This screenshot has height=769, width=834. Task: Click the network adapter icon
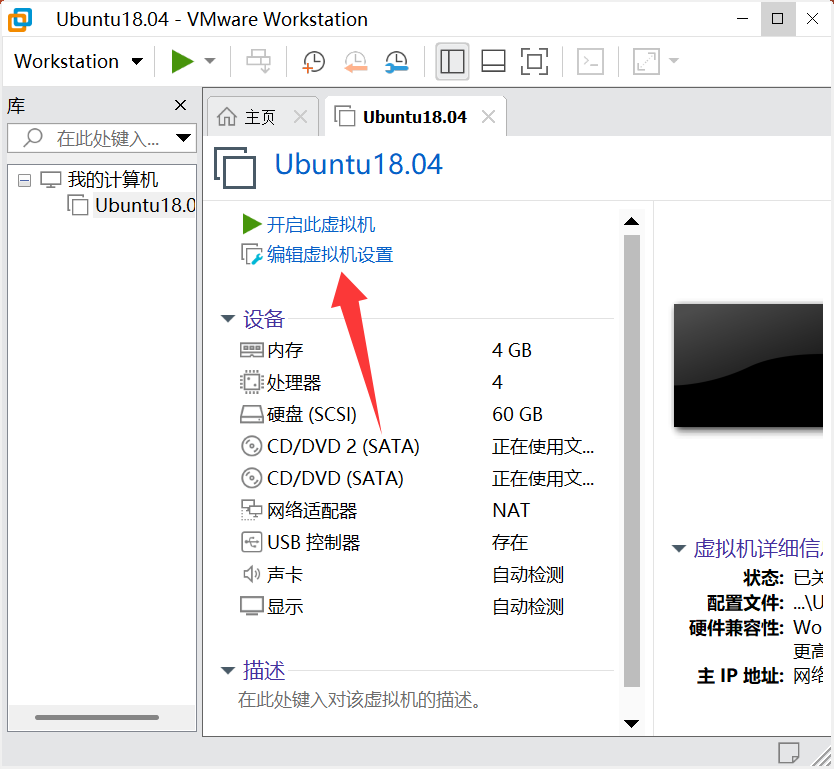pyautogui.click(x=252, y=509)
